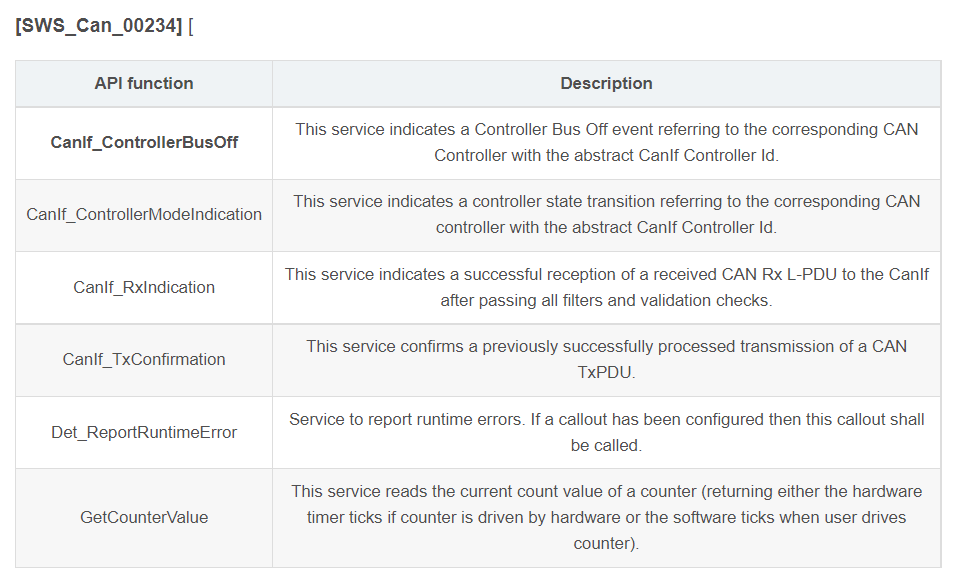Click the word TxPDU in the description

606,372
